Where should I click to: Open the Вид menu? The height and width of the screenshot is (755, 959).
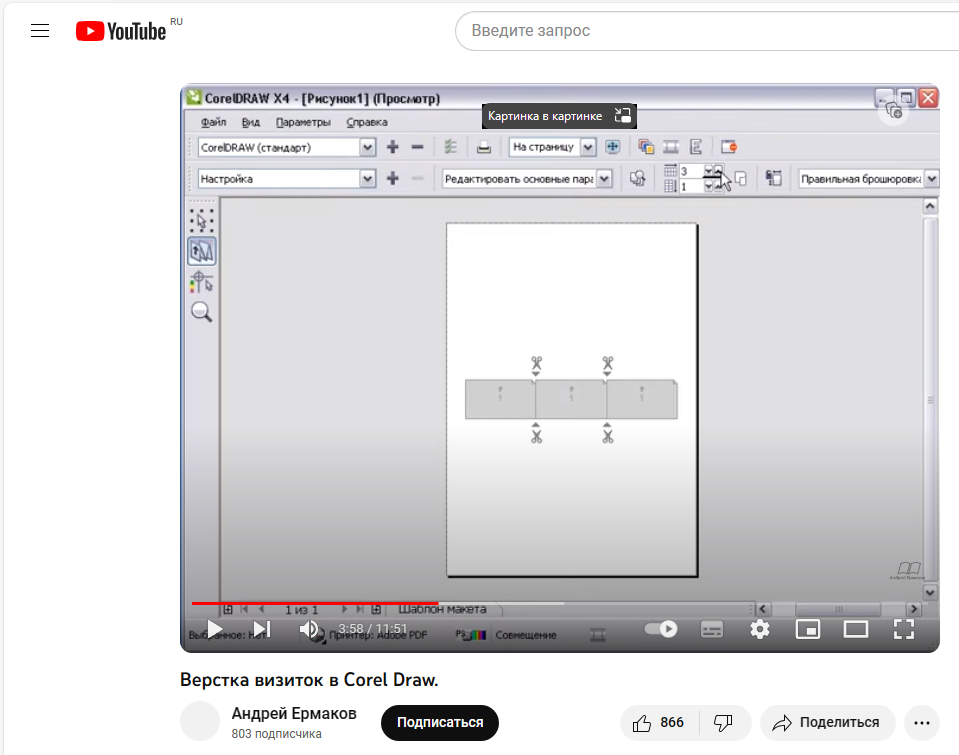251,122
